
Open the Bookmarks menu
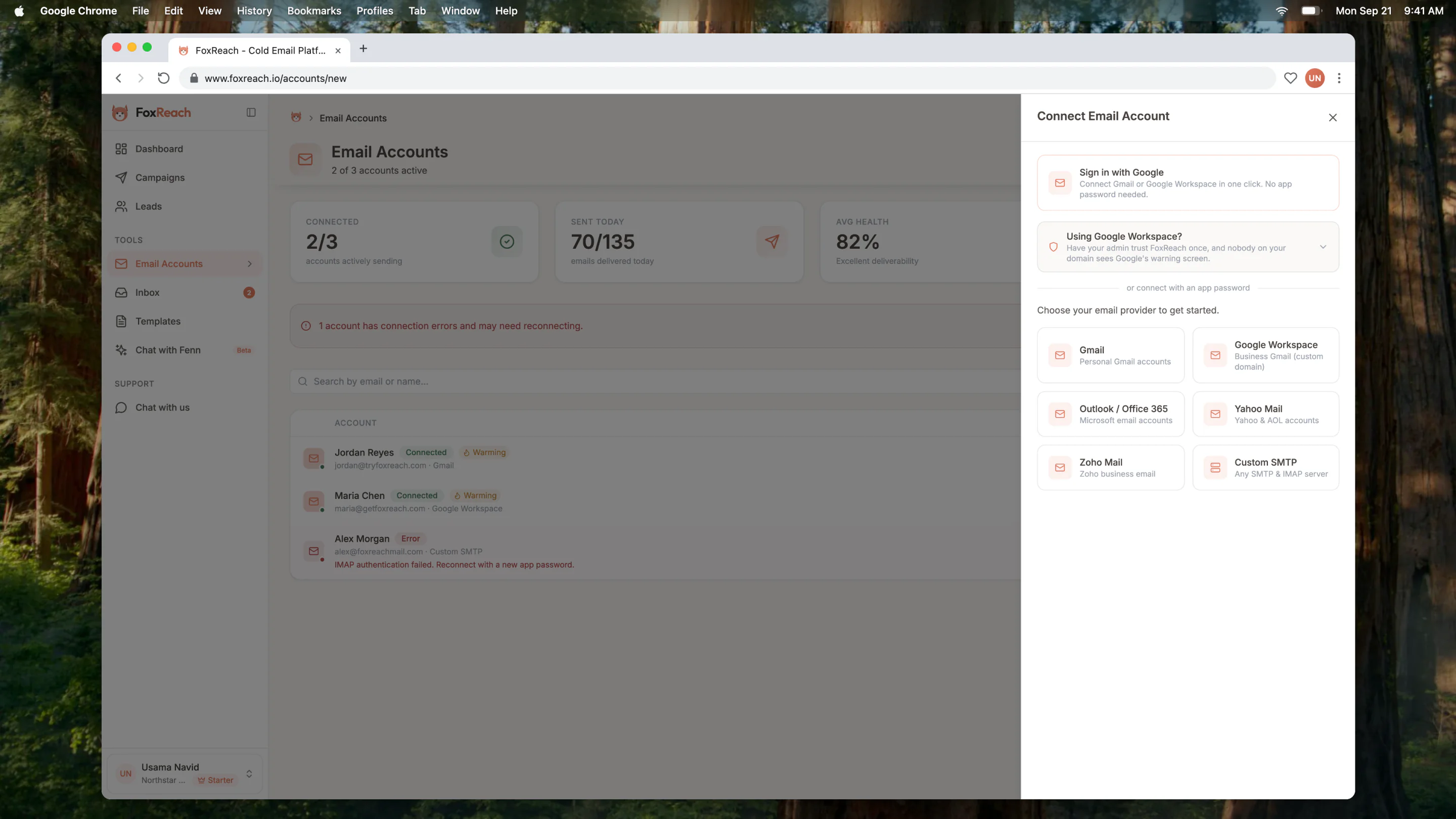click(x=313, y=11)
